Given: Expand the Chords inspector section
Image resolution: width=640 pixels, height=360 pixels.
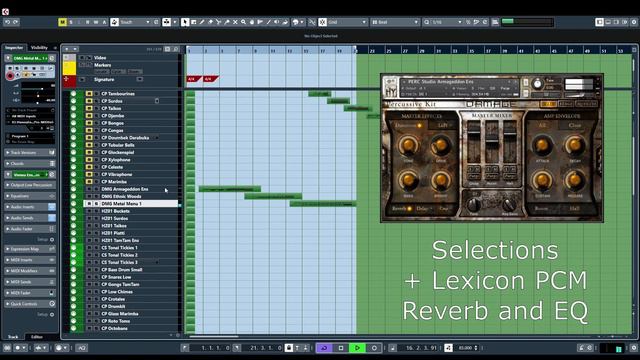Looking at the screenshot, I should pos(30,164).
